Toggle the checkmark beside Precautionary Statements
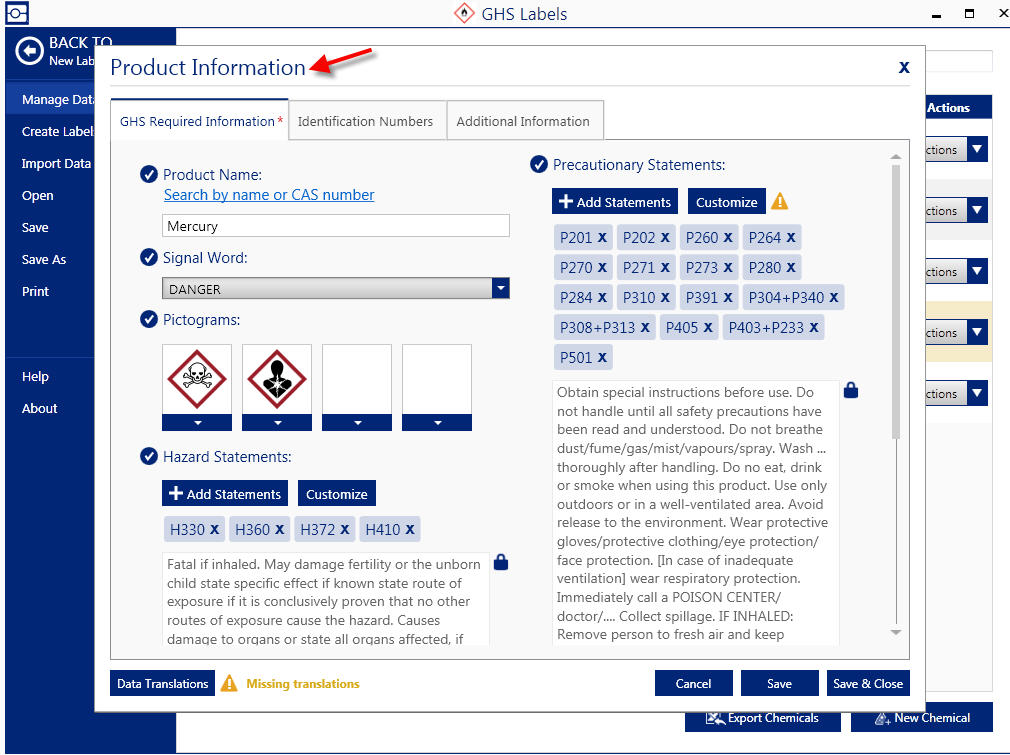The width and height of the screenshot is (1010, 755). pyautogui.click(x=539, y=164)
